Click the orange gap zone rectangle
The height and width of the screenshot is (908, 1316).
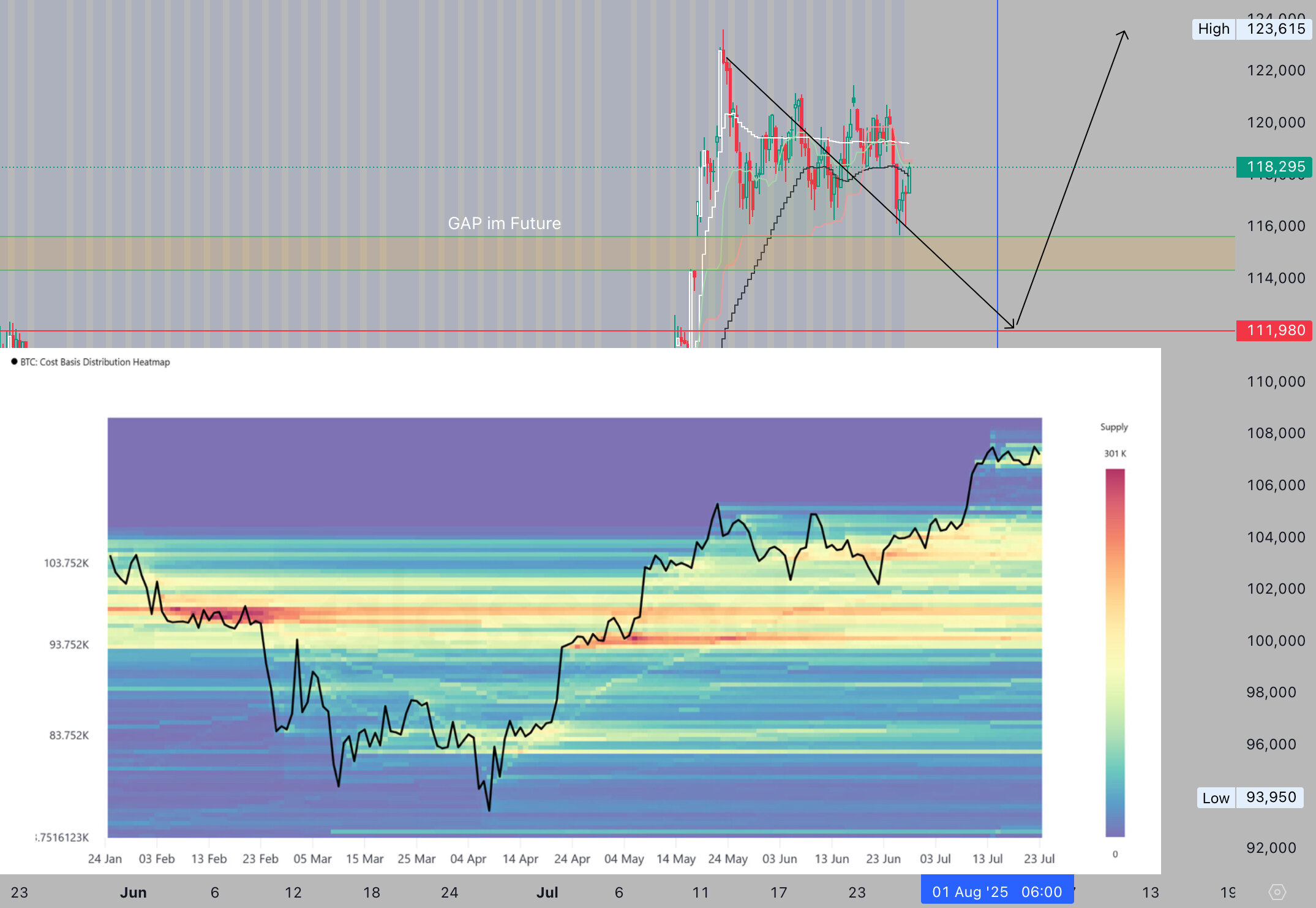pos(367,254)
